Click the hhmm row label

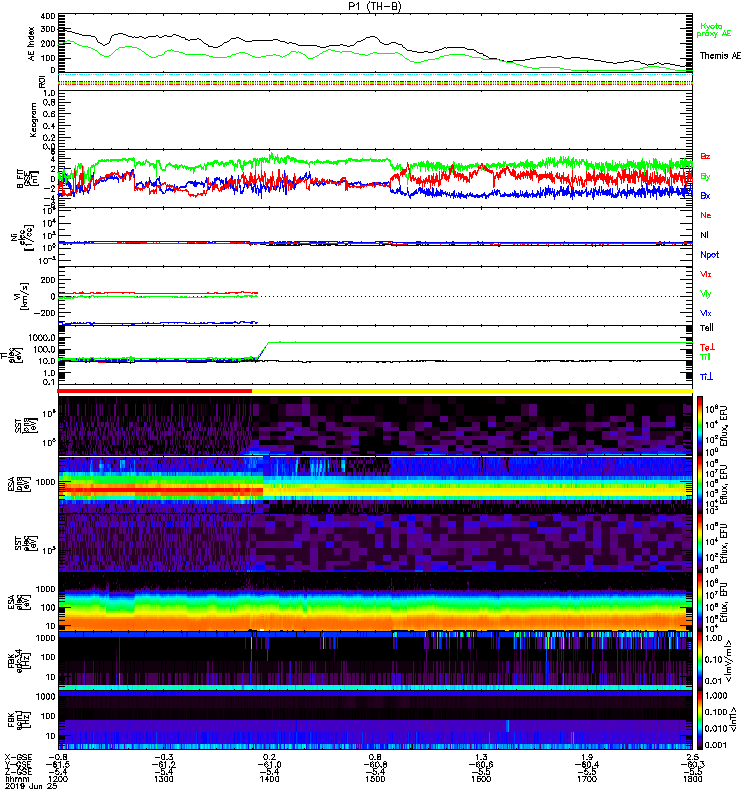coord(17,779)
